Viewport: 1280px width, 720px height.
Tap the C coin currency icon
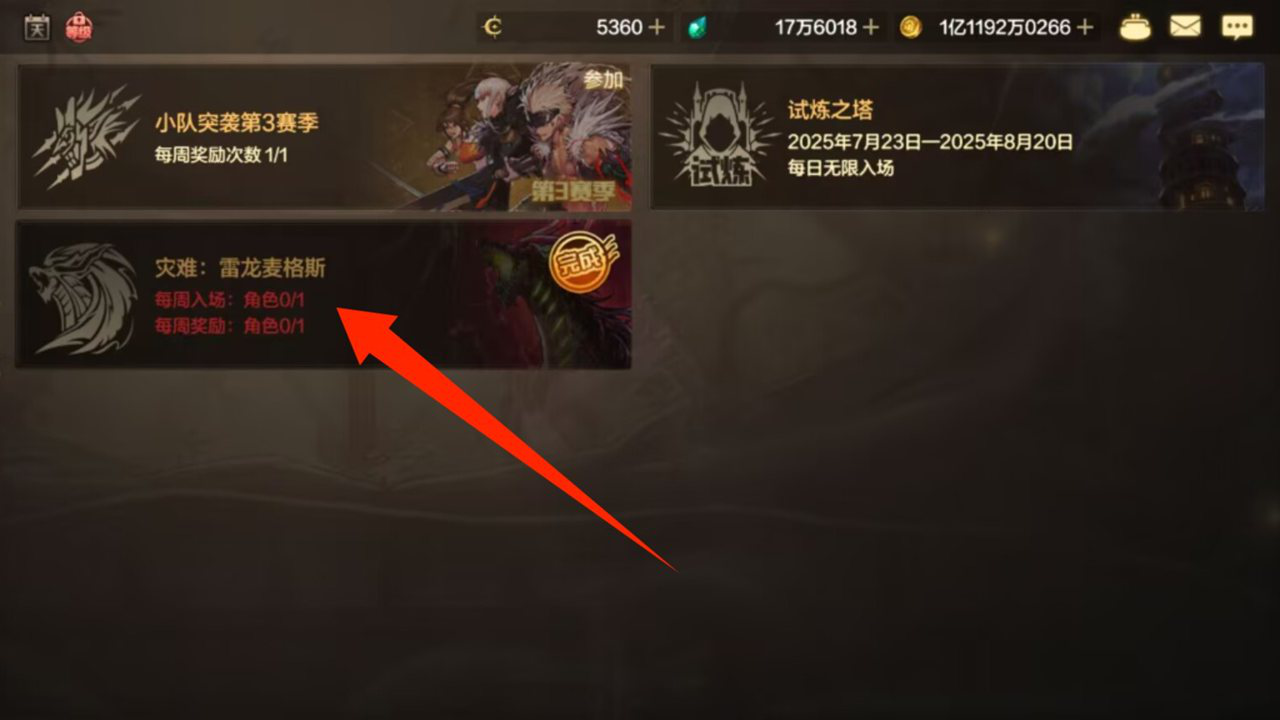click(492, 27)
